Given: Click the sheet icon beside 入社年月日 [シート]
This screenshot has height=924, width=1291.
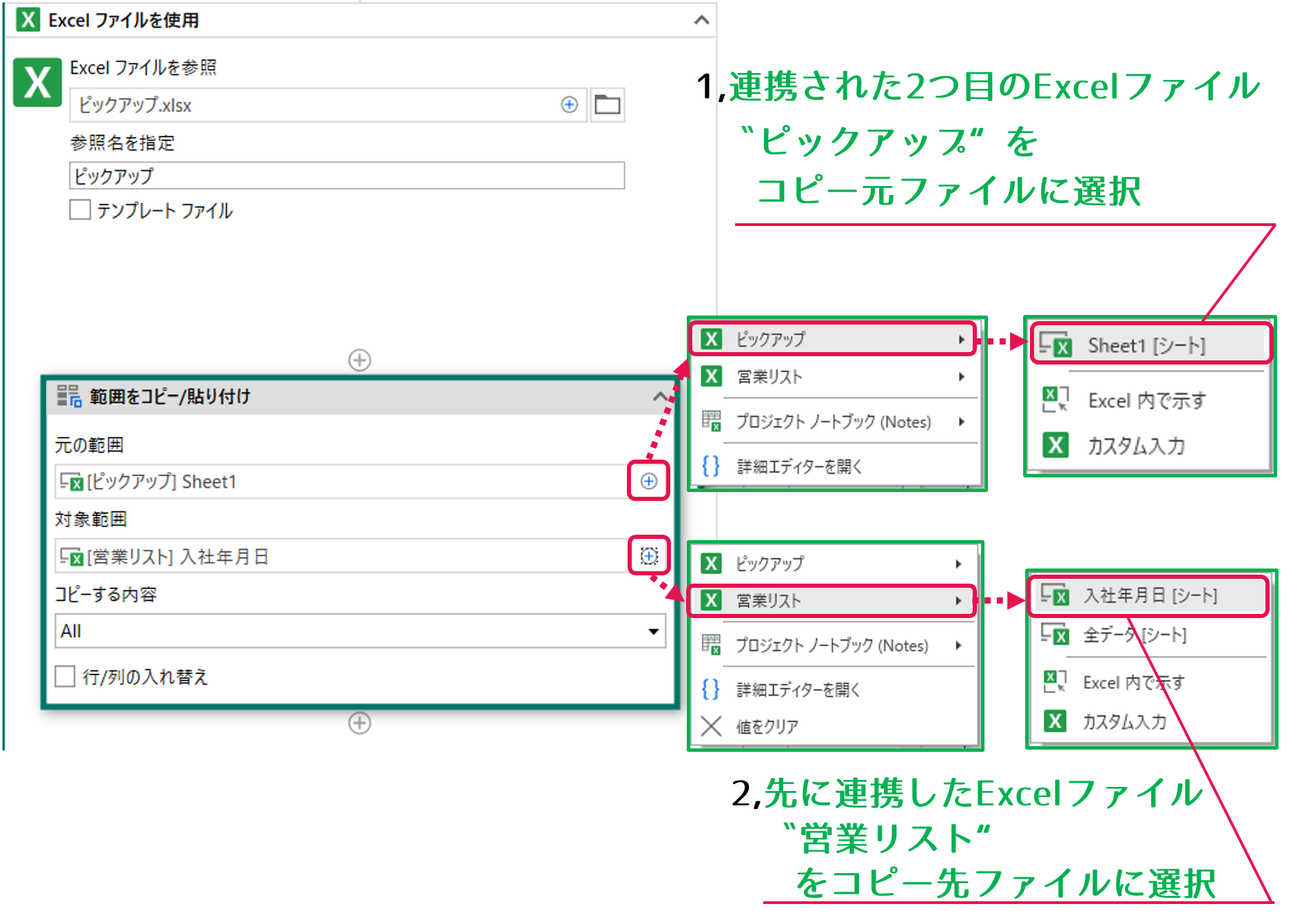Looking at the screenshot, I should 1055,594.
